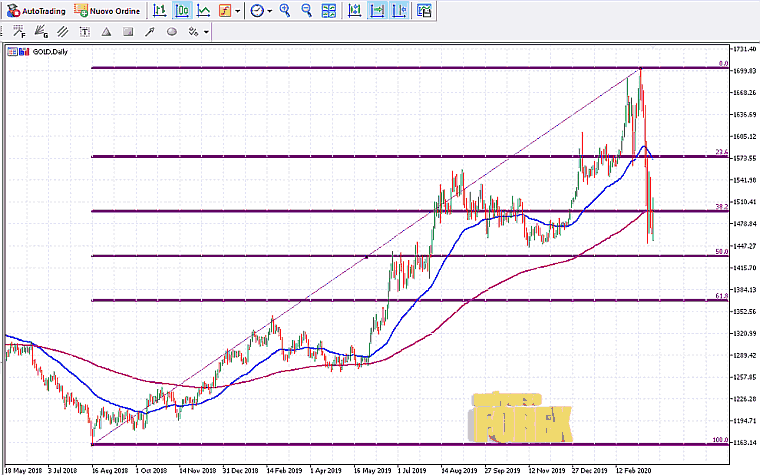Switch chart to bar chart style
Viewport: 760px width, 475px height.
pos(160,11)
